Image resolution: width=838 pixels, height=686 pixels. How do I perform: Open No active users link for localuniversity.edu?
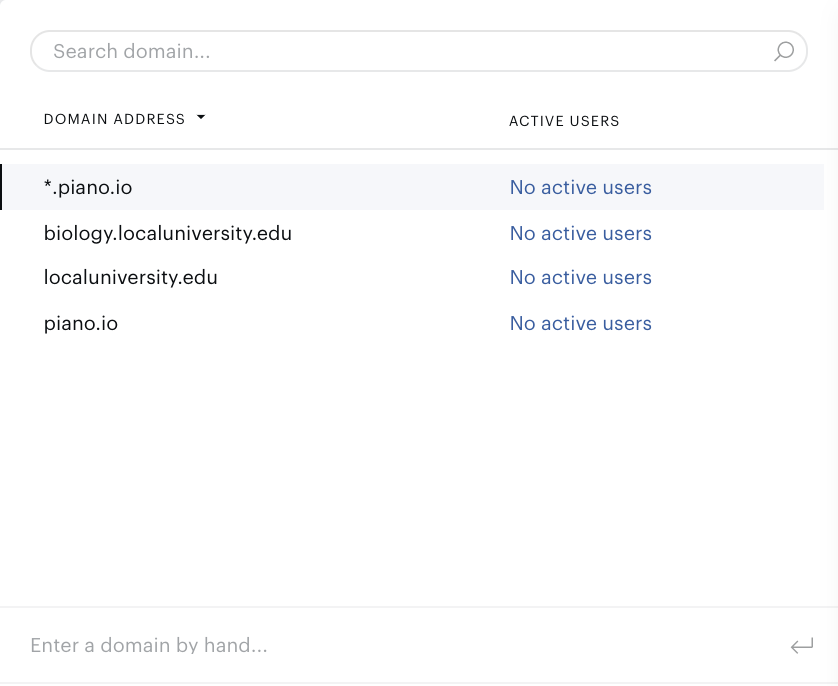pyautogui.click(x=580, y=278)
